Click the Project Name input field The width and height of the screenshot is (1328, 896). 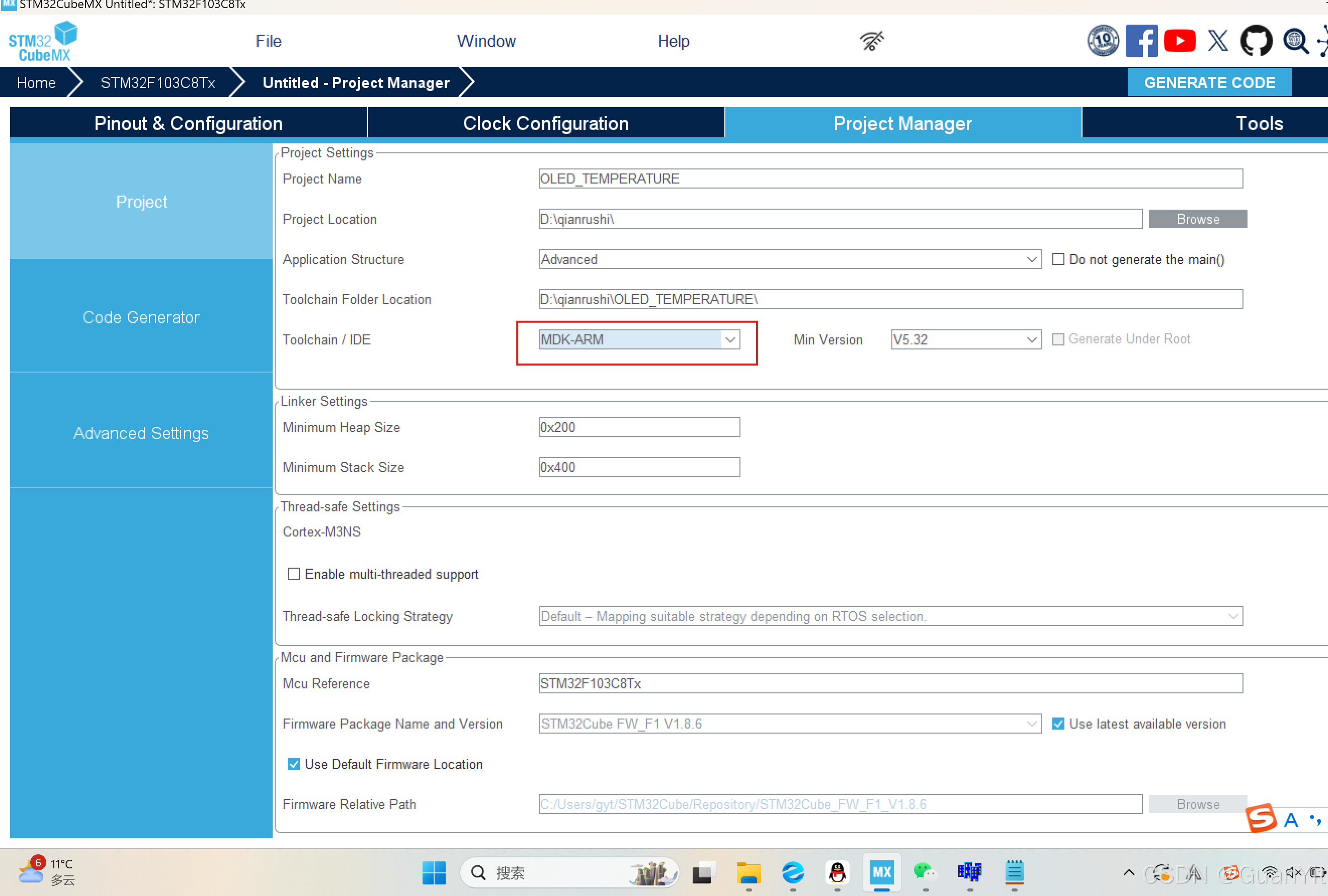[x=890, y=178]
